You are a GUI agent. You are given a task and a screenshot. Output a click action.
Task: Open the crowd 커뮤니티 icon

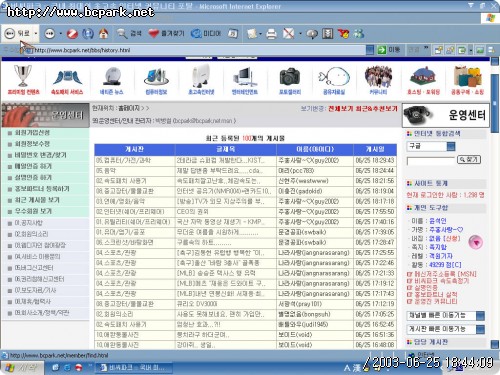pos(378,80)
